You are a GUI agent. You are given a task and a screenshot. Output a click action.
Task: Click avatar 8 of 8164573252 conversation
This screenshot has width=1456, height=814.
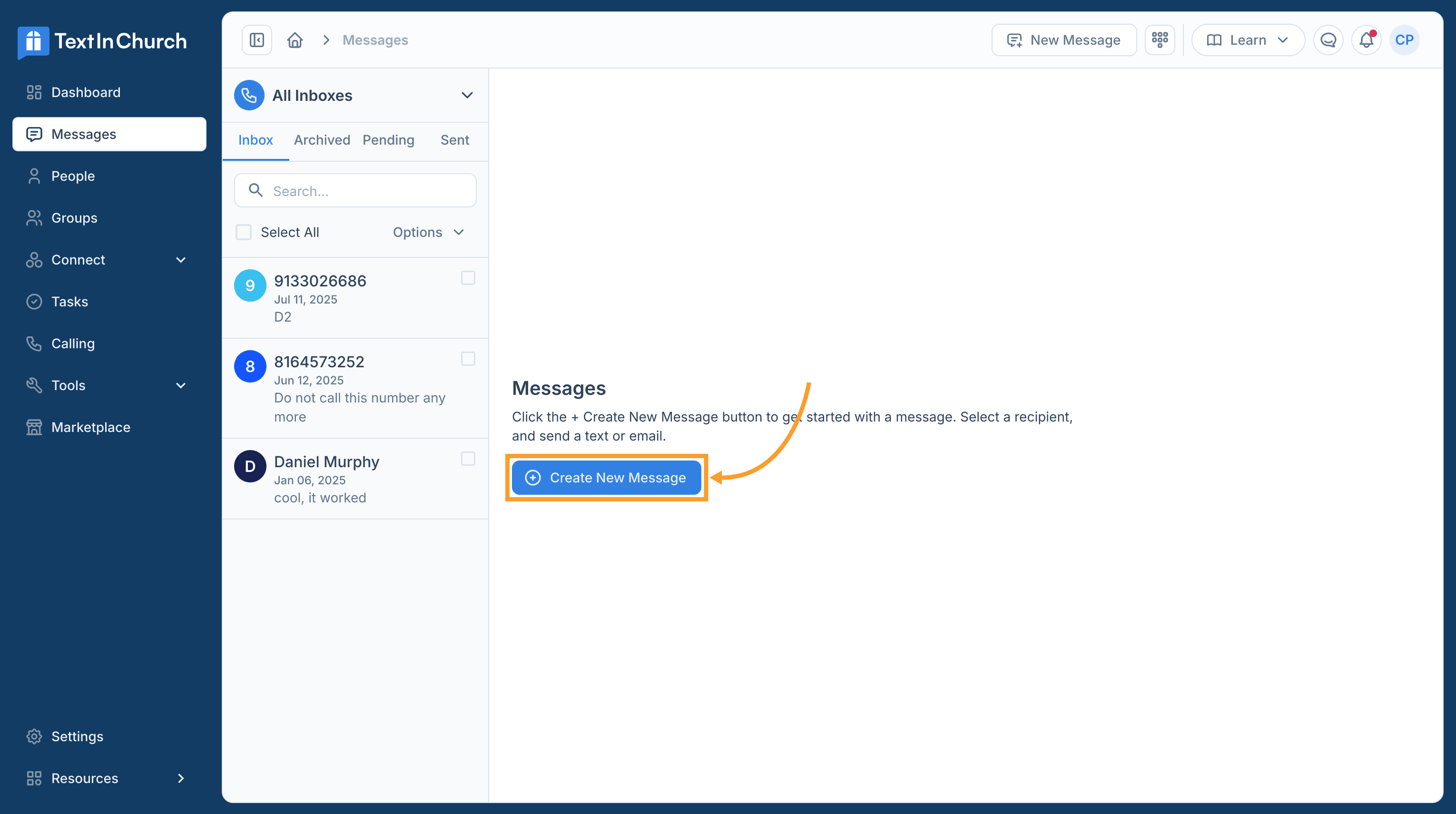(x=250, y=366)
